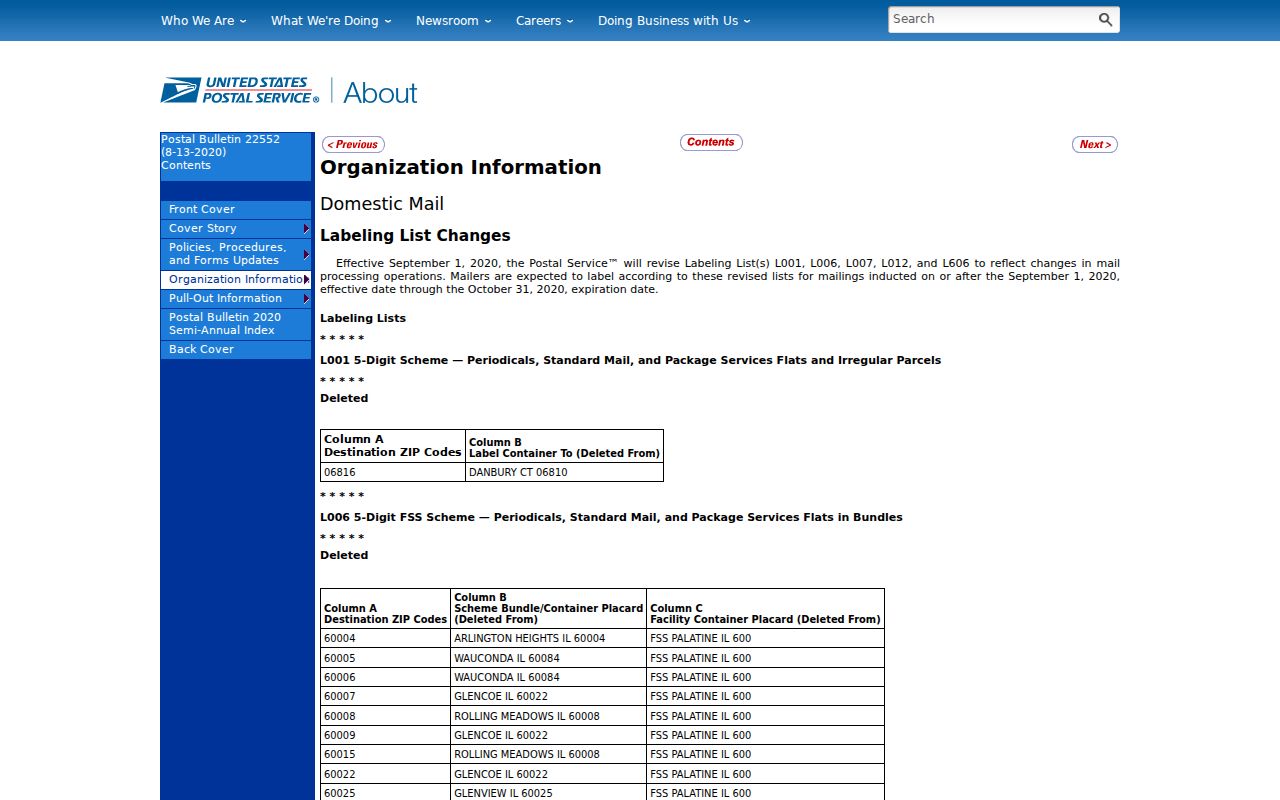
Task: Click the Labeling List Changes heading
Action: pos(415,236)
